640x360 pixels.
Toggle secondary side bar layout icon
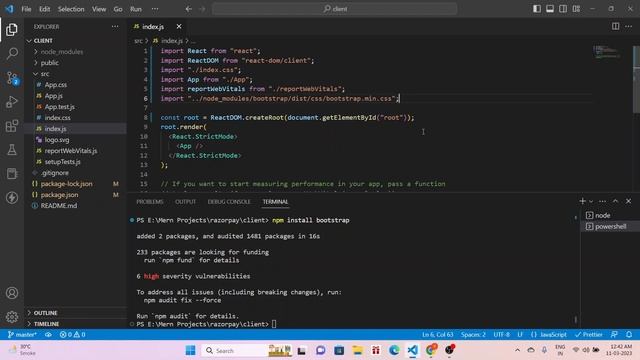coord(563,9)
